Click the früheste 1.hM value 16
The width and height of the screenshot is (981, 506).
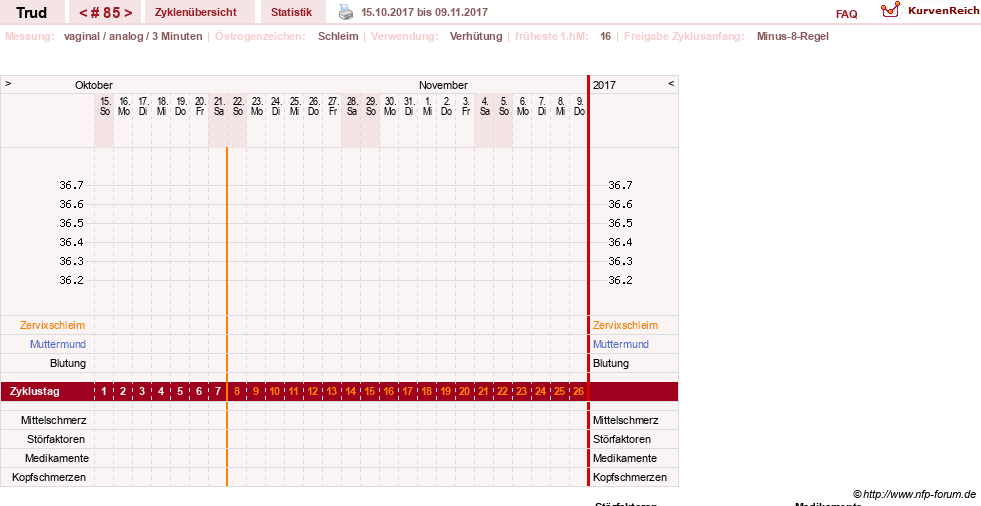[x=605, y=36]
